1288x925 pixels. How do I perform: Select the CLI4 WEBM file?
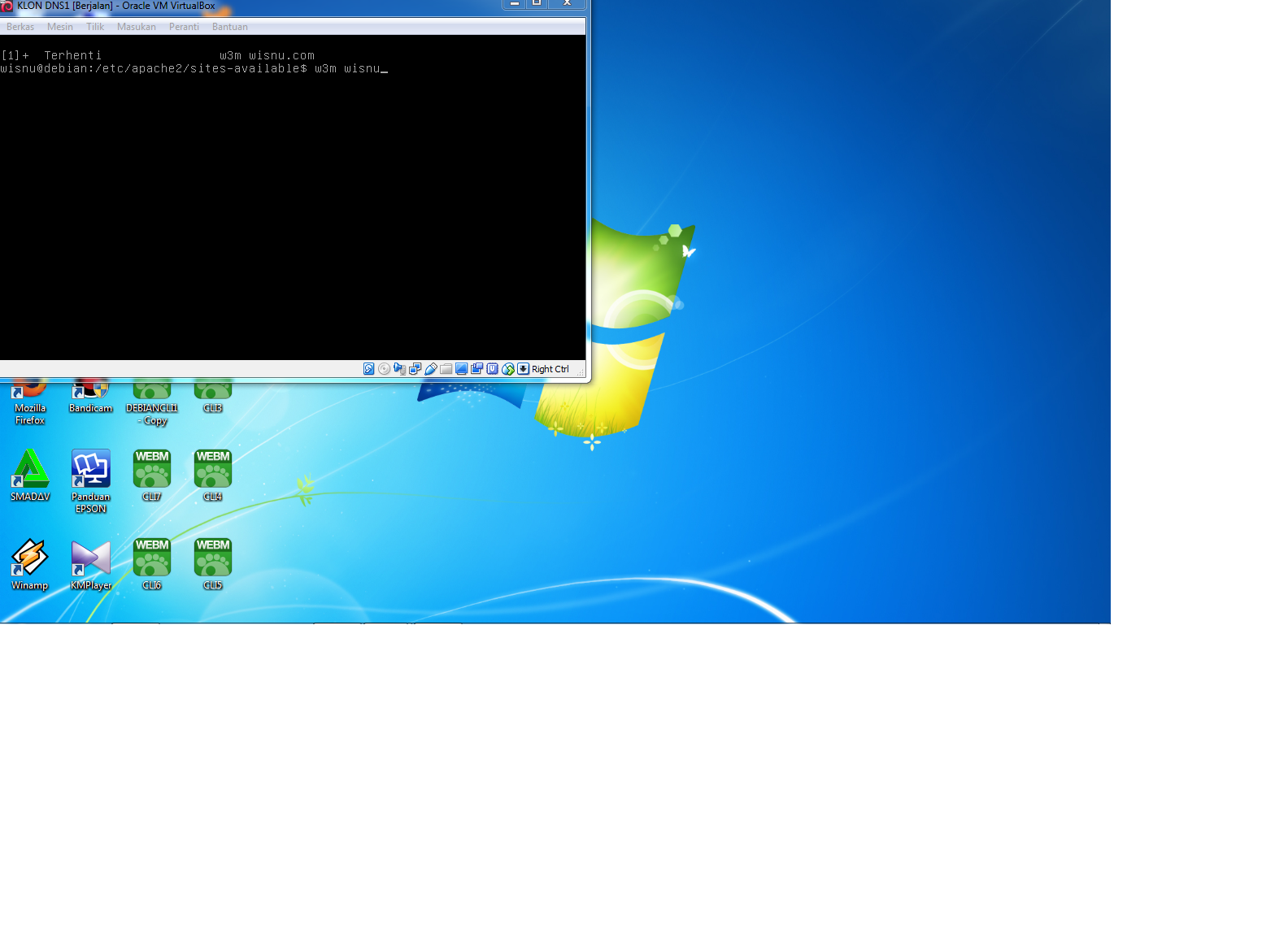(213, 476)
